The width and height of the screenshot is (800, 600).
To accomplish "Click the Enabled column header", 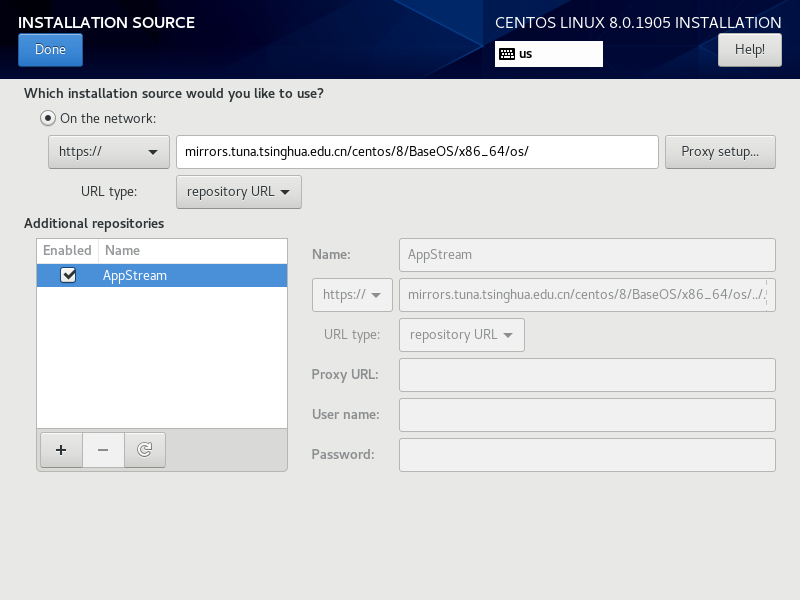I will 67,251.
